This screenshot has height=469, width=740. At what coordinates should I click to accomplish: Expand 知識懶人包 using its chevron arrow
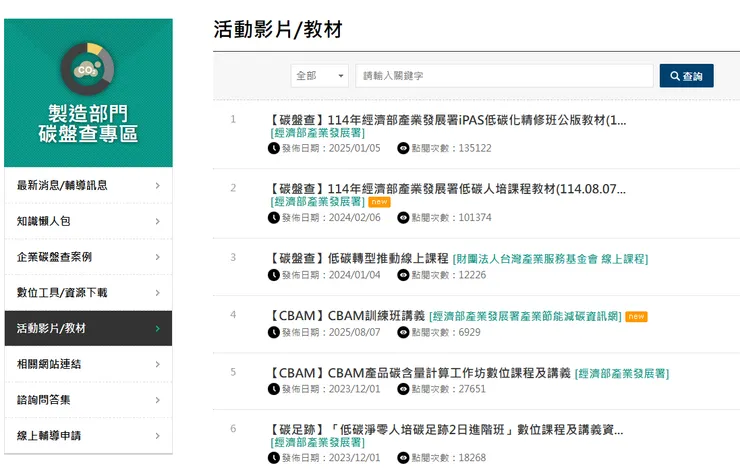point(158,221)
